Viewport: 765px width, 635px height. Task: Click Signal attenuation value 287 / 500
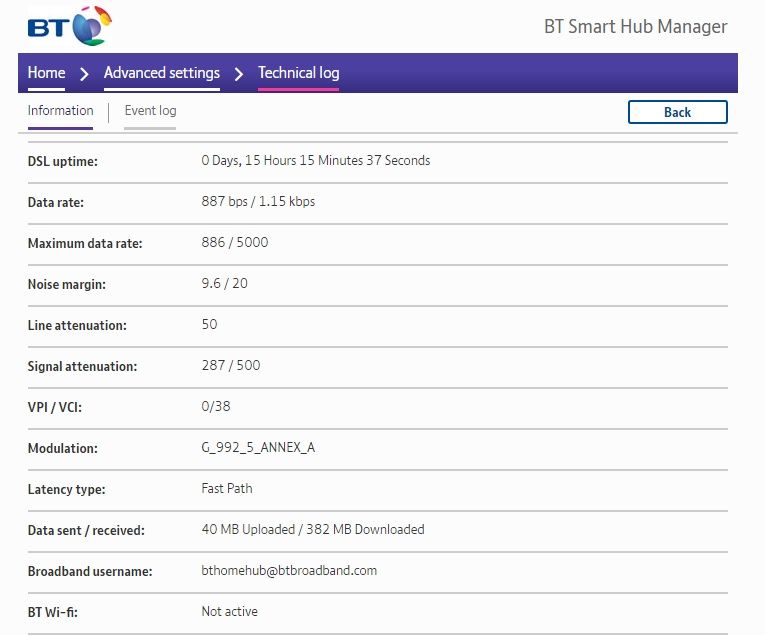pos(231,365)
